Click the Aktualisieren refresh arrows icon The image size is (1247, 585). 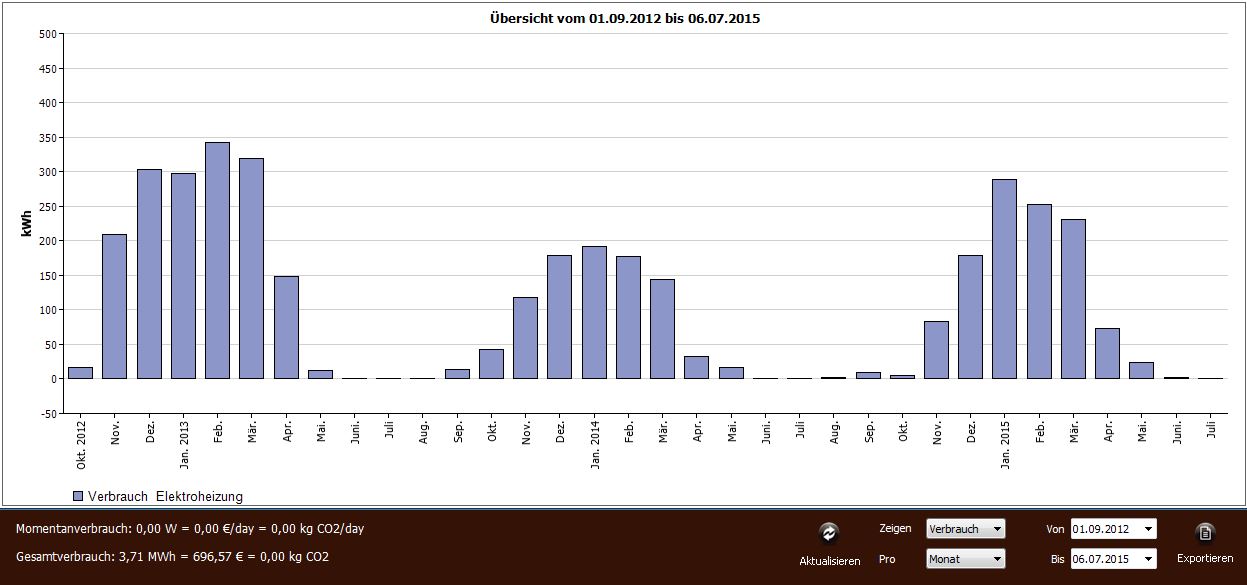[x=829, y=533]
